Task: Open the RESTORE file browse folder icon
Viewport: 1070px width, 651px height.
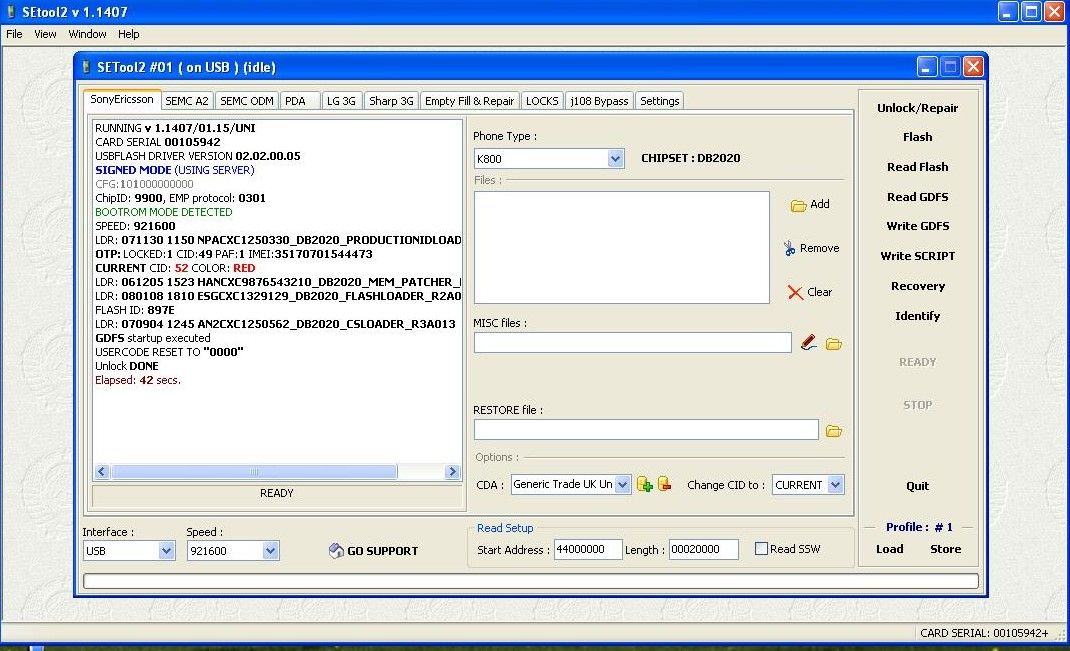Action: 833,431
